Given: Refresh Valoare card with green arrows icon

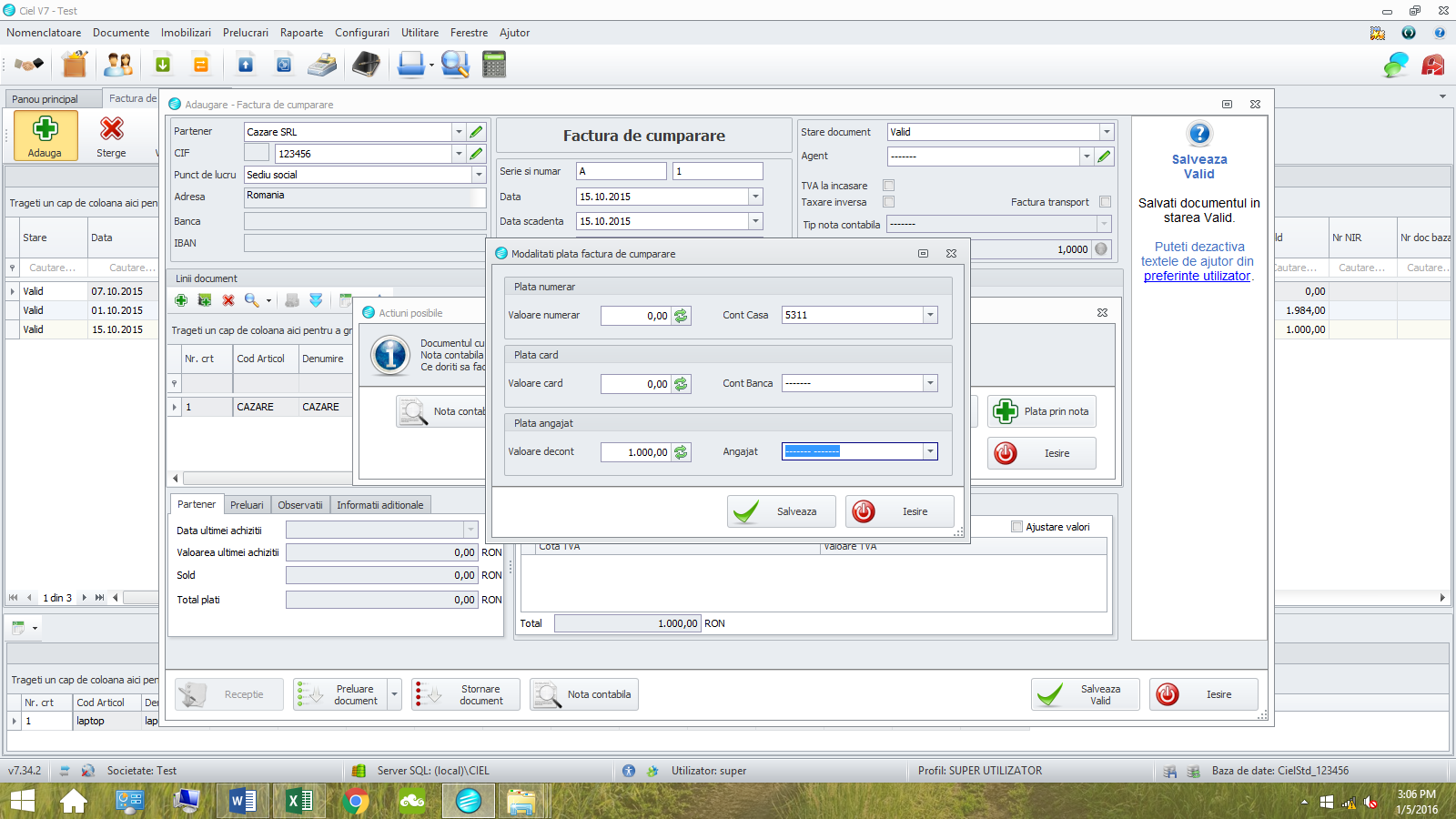Looking at the screenshot, I should [681, 384].
